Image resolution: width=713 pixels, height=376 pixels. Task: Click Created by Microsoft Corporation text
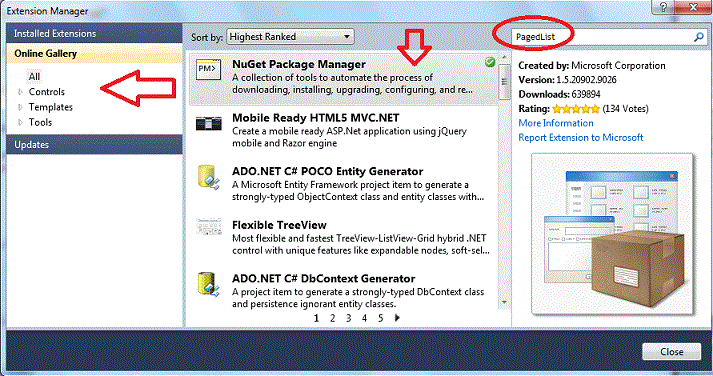point(592,65)
